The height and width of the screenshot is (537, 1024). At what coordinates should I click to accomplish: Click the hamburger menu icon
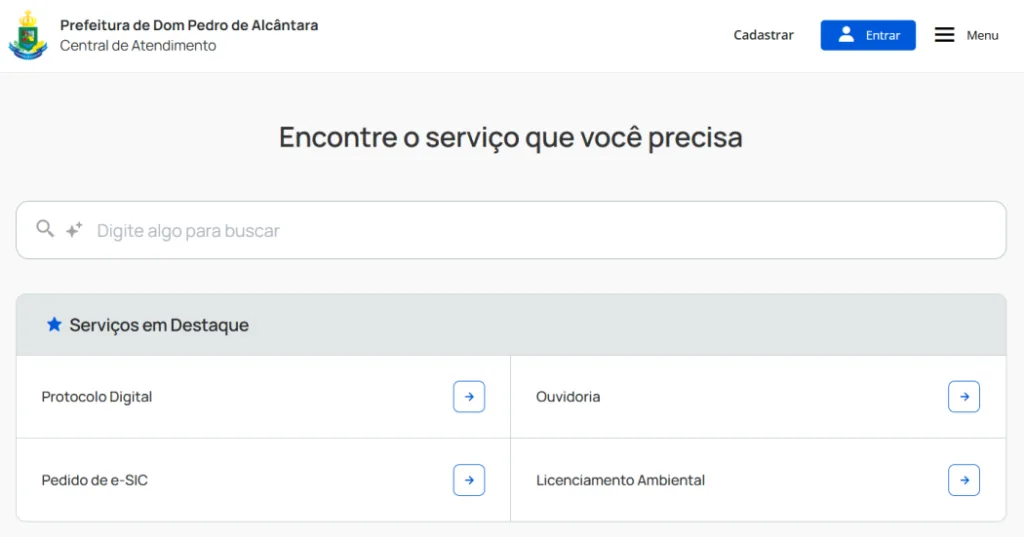coord(944,35)
